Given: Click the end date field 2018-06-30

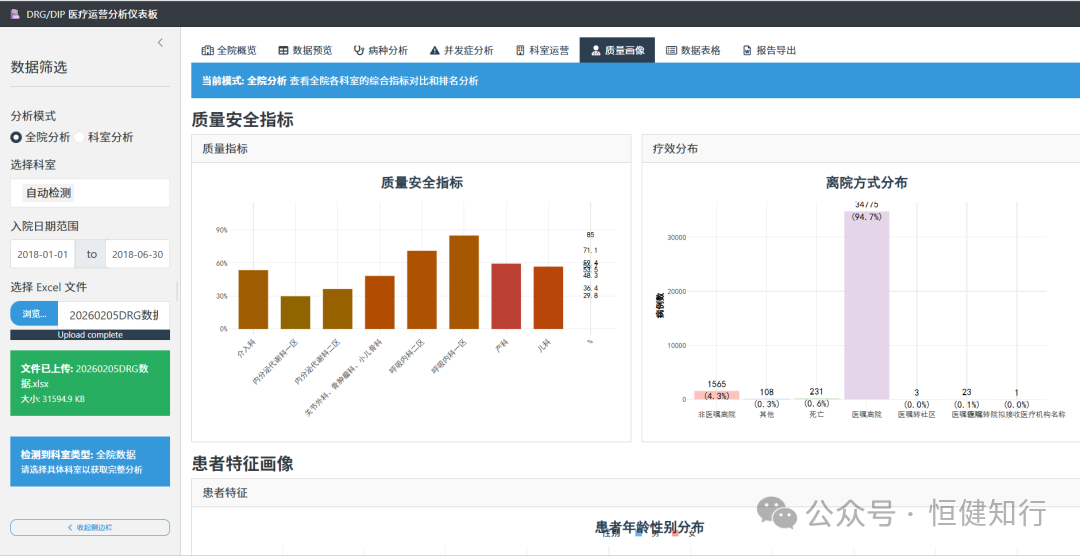Looking at the screenshot, I should coord(138,254).
